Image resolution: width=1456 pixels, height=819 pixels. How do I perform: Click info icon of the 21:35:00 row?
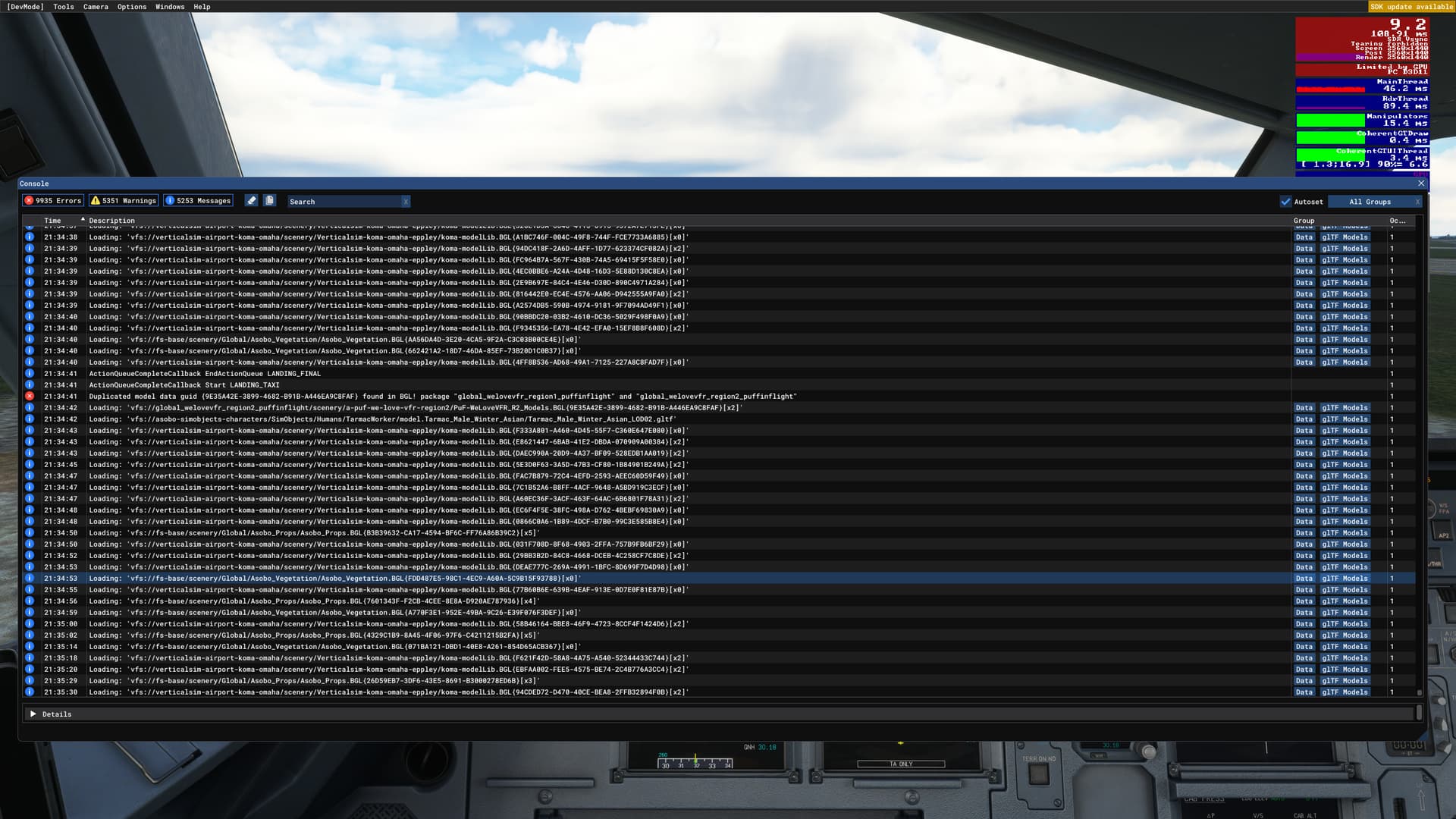click(30, 623)
